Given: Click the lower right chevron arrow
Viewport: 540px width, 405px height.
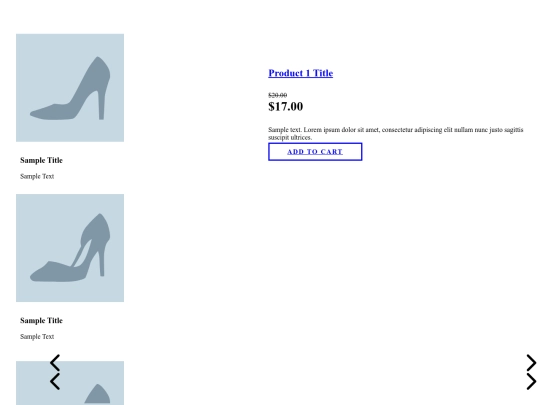Looking at the screenshot, I should pos(531,381).
